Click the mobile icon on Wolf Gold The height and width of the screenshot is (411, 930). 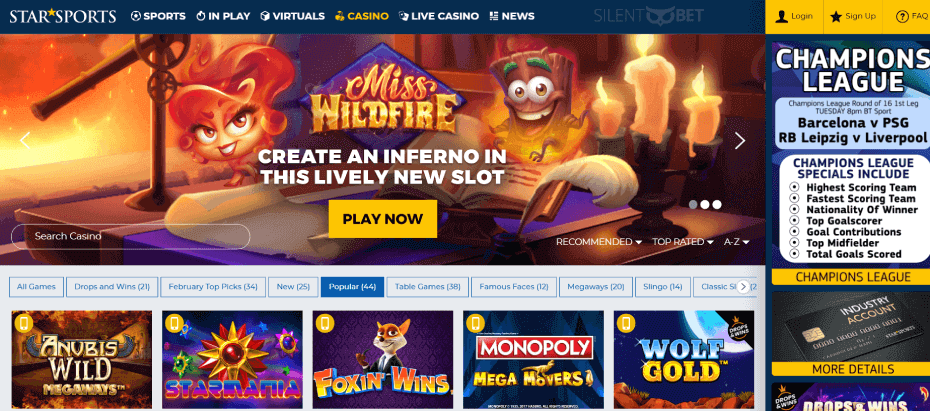pos(626,323)
